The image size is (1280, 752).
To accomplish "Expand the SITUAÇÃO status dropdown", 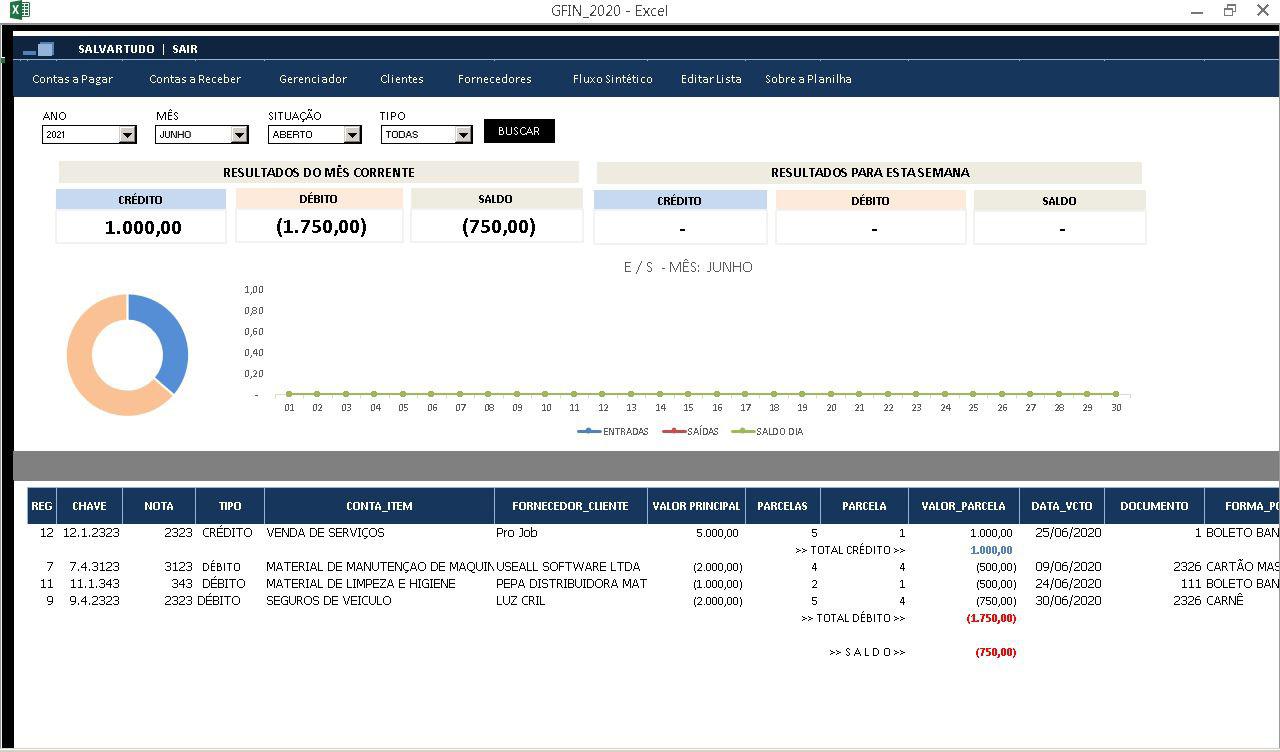I will point(352,135).
